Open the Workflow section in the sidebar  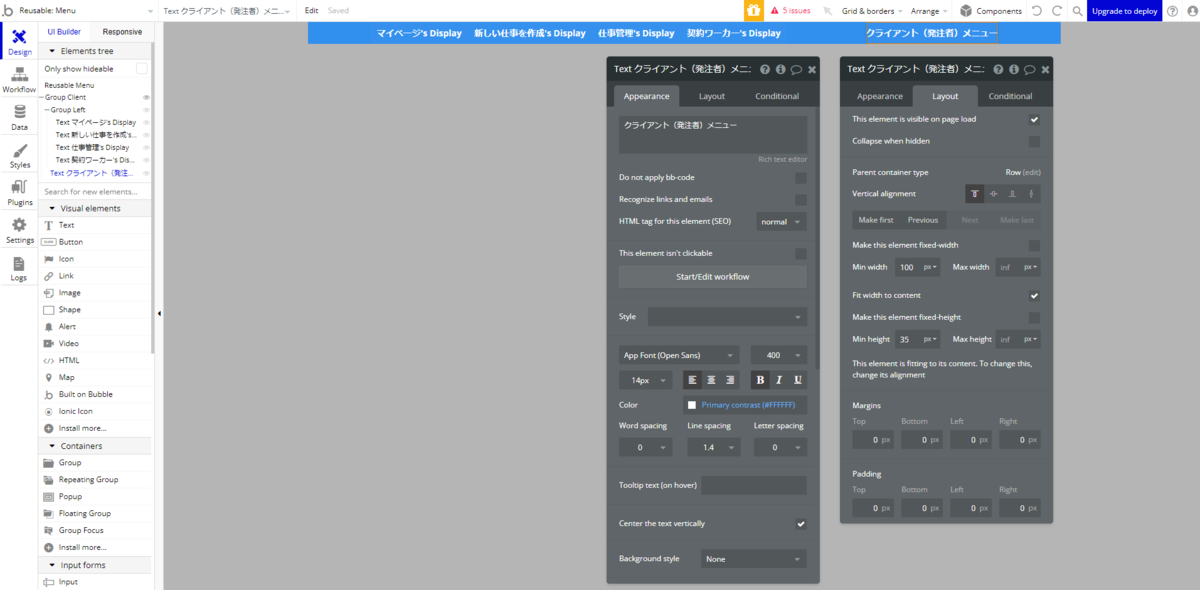[x=19, y=80]
